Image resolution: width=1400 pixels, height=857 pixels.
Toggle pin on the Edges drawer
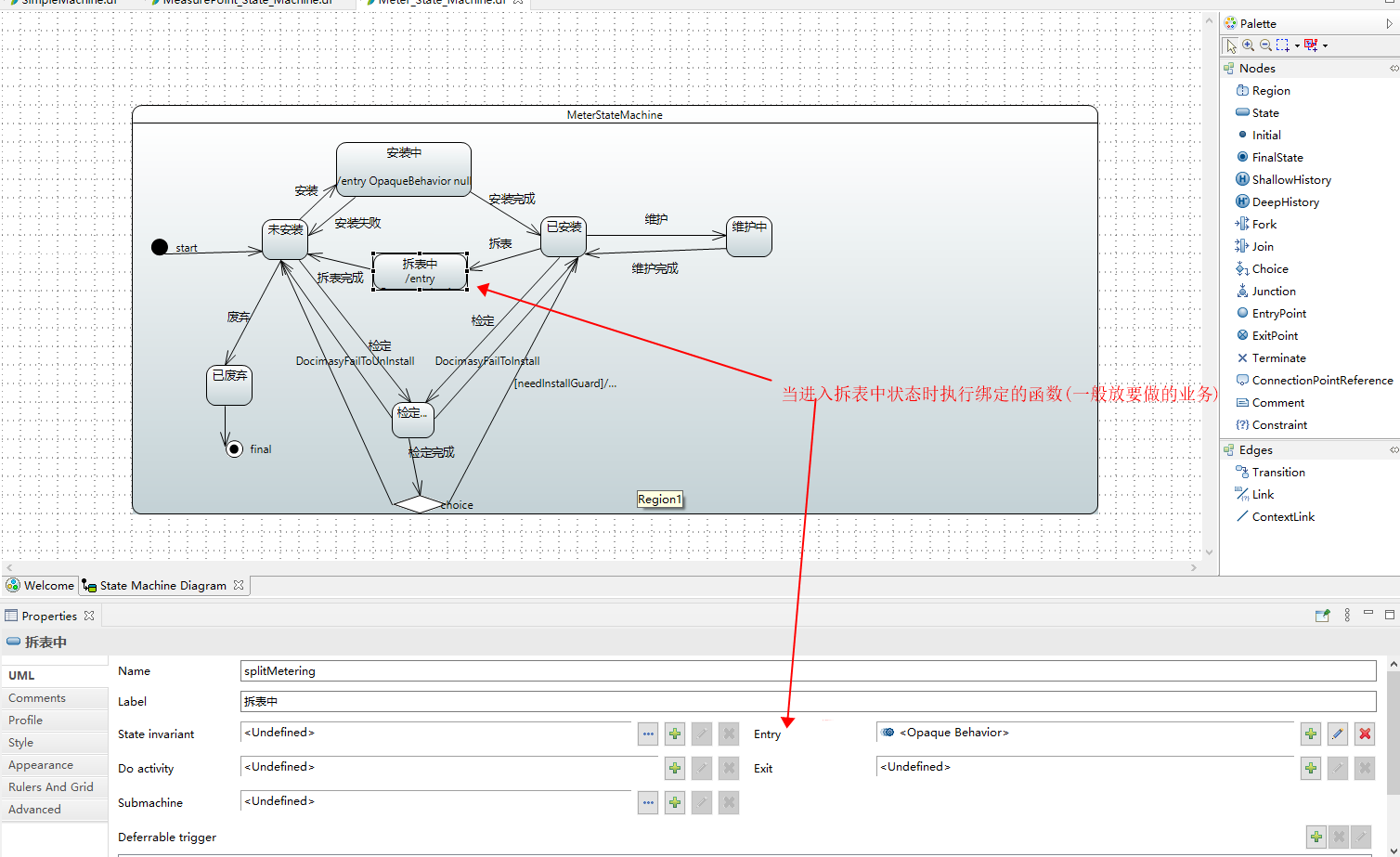tap(1394, 449)
